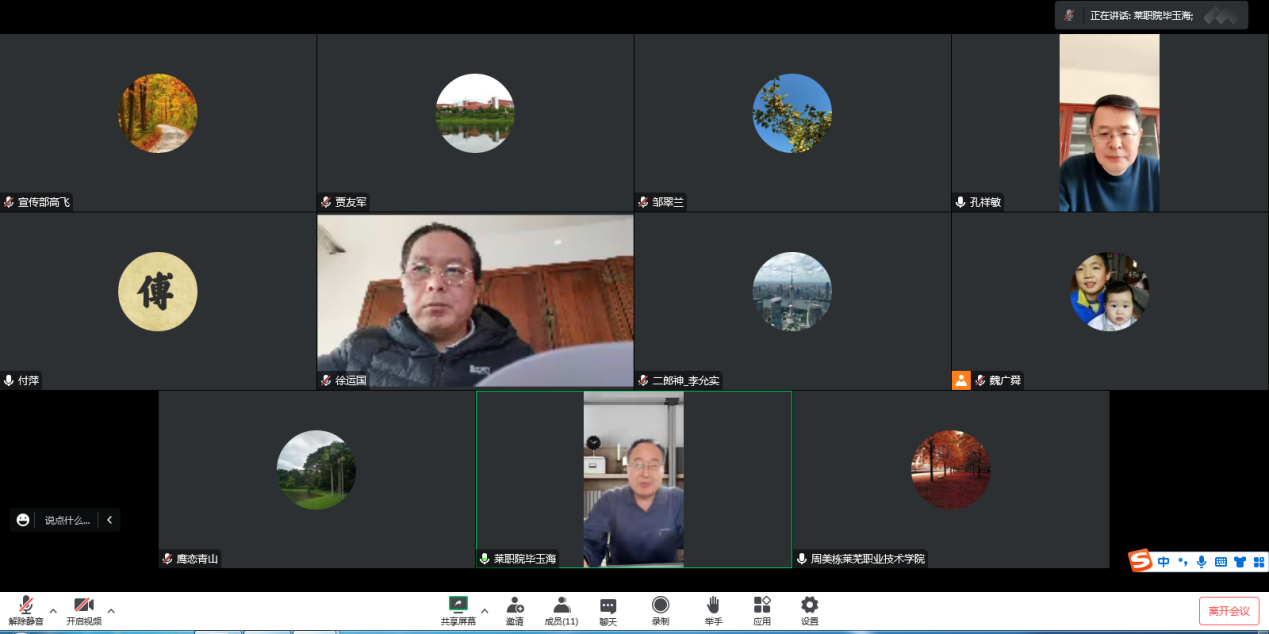The height and width of the screenshot is (634, 1269).
Task: Start recording with the 录制 icon
Action: coord(660,605)
